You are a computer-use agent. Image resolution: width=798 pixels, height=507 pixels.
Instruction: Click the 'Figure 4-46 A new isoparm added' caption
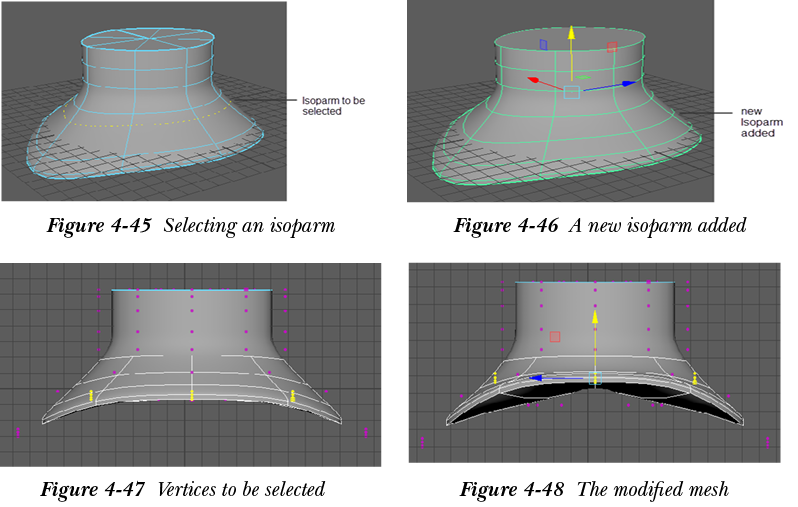(x=600, y=226)
